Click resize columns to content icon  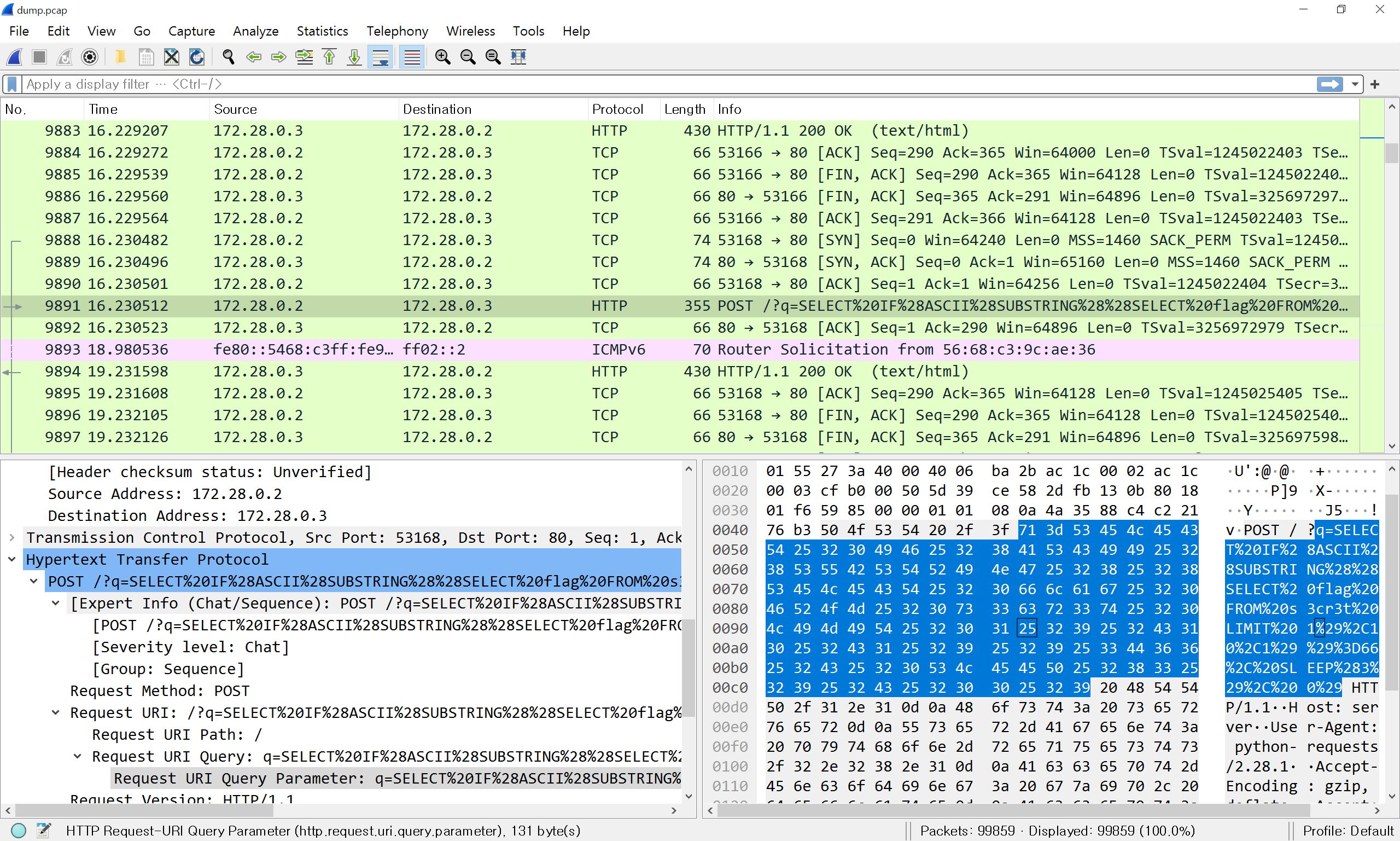(x=518, y=57)
